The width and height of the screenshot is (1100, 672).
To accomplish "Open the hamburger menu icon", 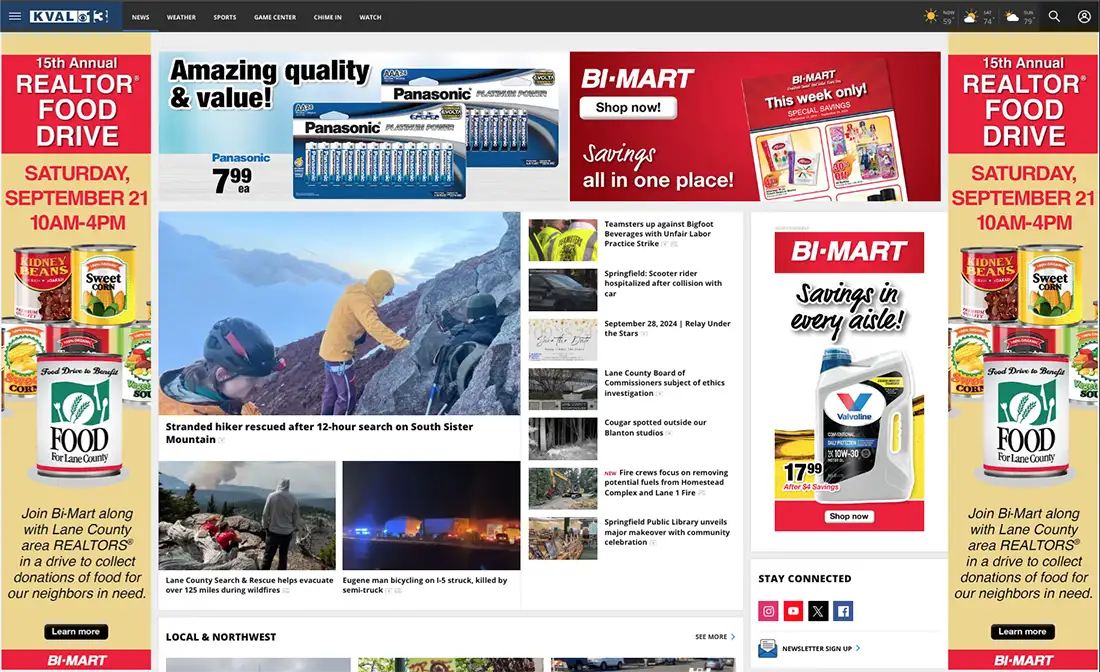I will coord(15,16).
